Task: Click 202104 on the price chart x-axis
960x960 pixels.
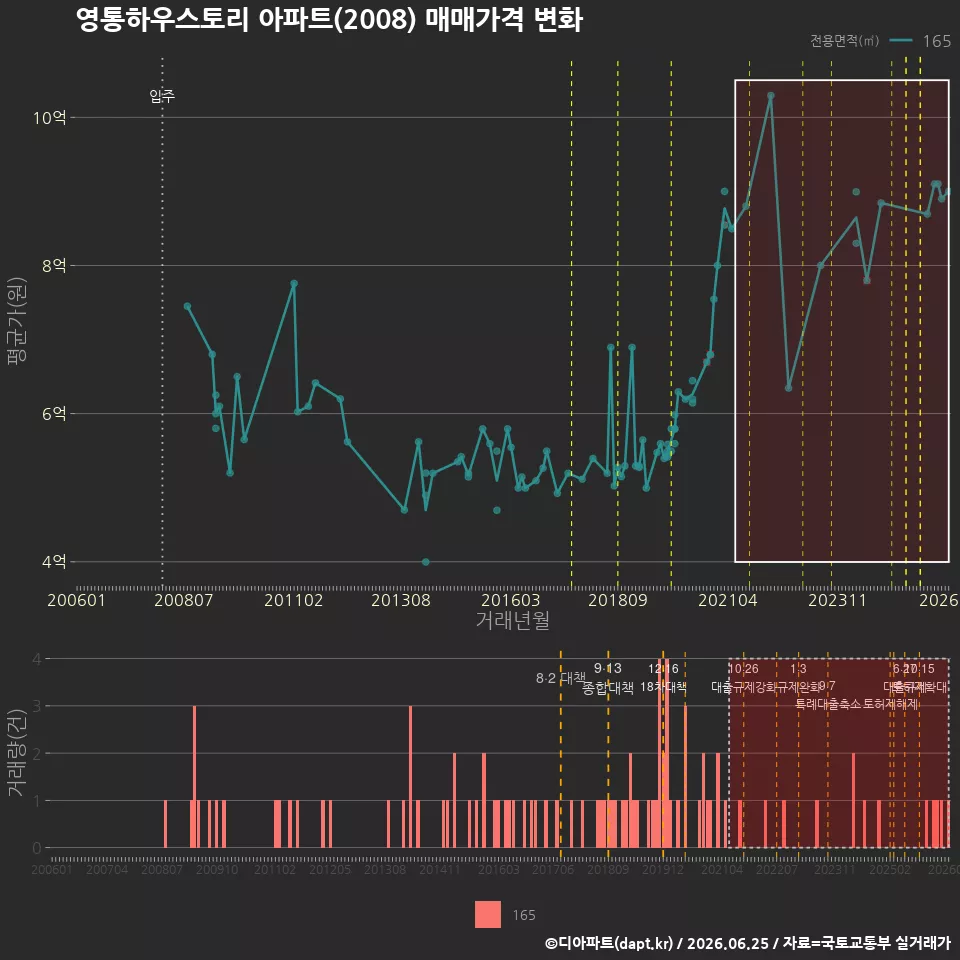Action: pos(728,600)
